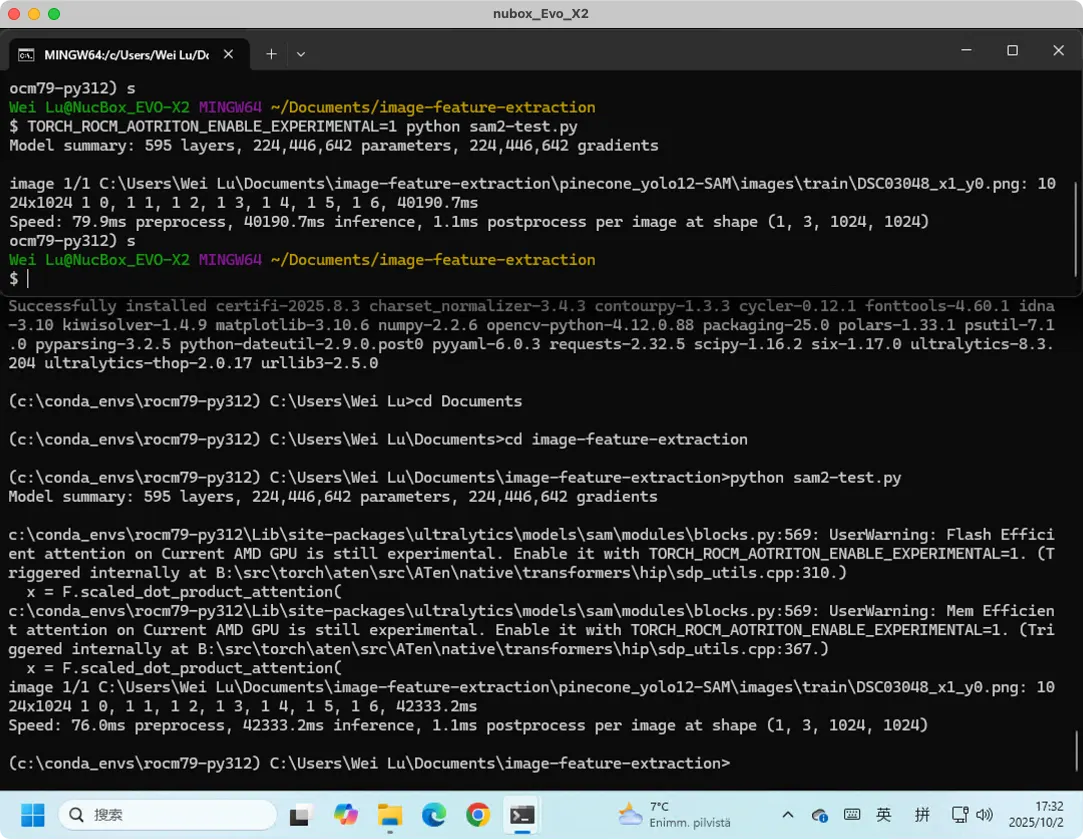Click the taskbar search field
The width and height of the screenshot is (1083, 839).
(x=167, y=814)
